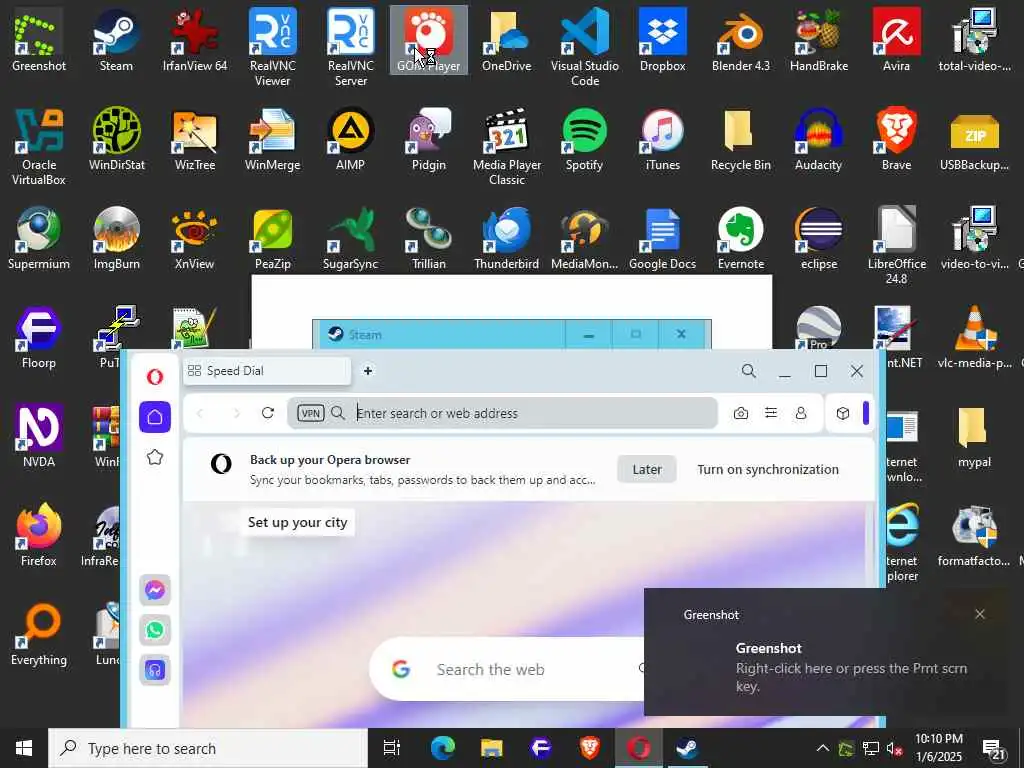Click the Google Search the web box

pyautogui.click(x=507, y=669)
